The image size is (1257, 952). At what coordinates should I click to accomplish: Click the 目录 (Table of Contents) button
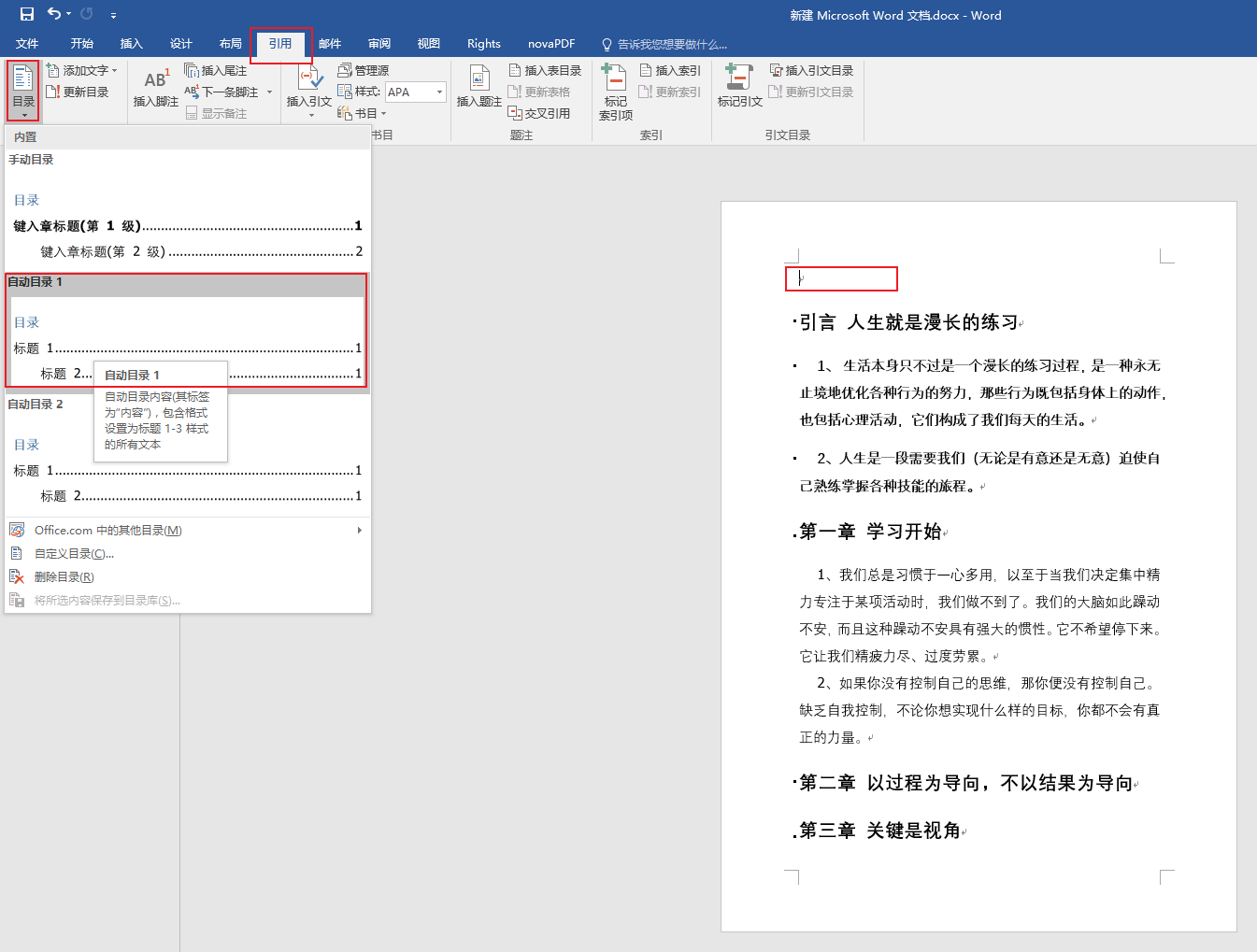click(23, 91)
